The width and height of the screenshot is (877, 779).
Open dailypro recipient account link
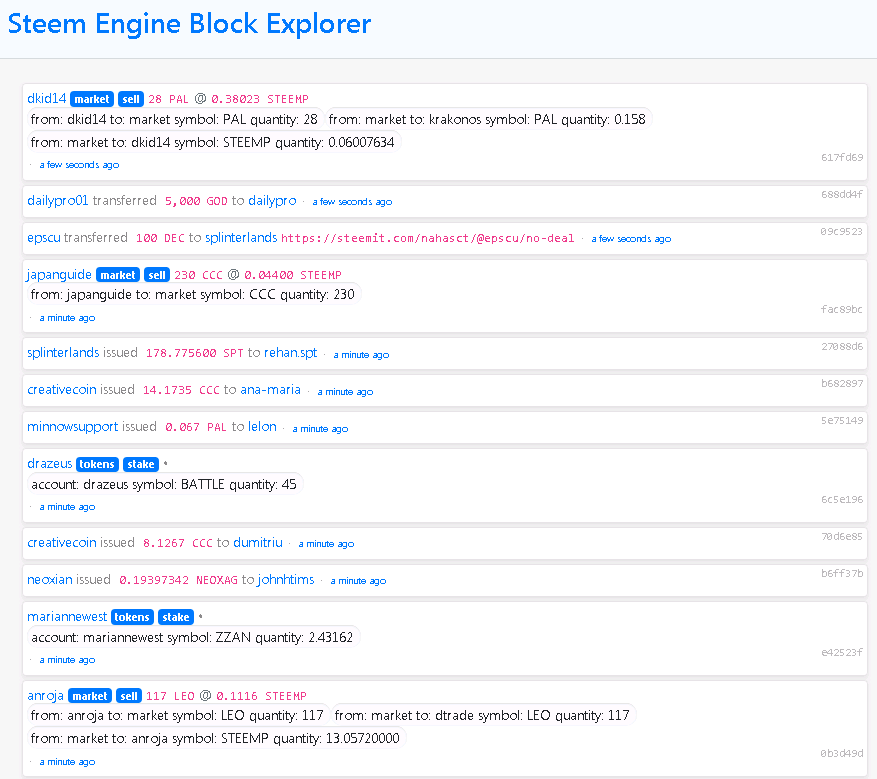coord(272,201)
